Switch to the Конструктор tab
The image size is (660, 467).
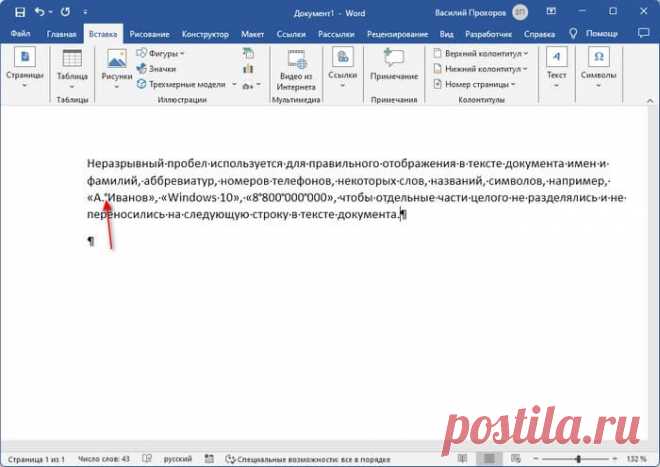pos(205,34)
